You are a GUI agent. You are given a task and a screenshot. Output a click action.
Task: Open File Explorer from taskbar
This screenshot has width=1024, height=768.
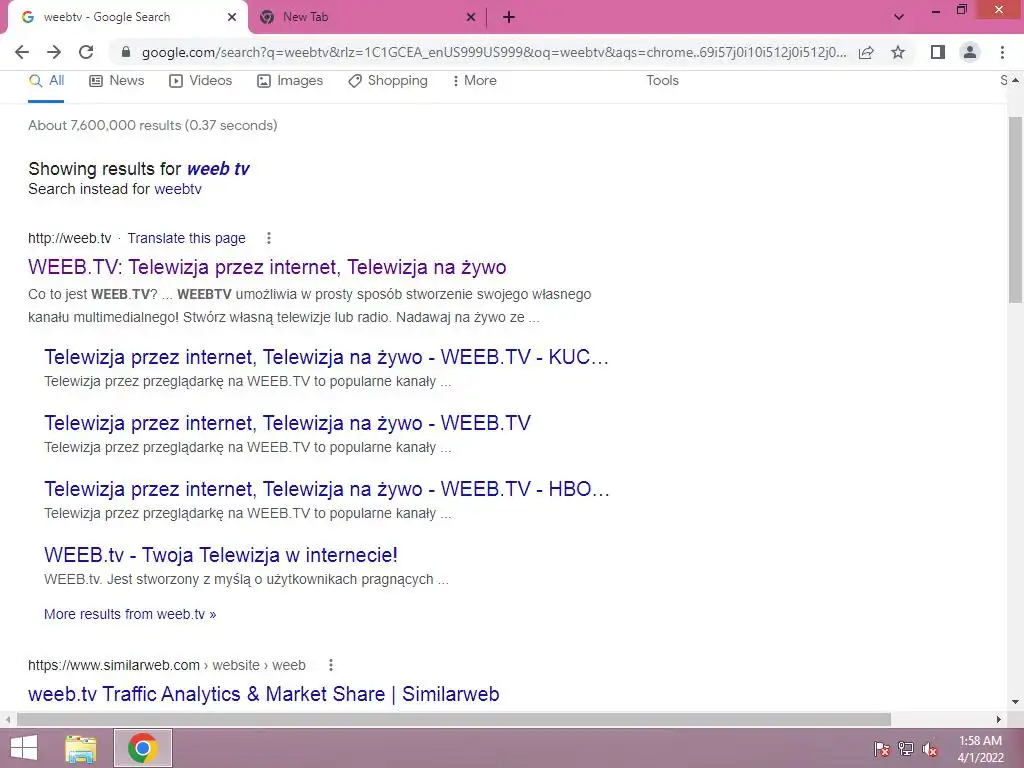[80, 748]
